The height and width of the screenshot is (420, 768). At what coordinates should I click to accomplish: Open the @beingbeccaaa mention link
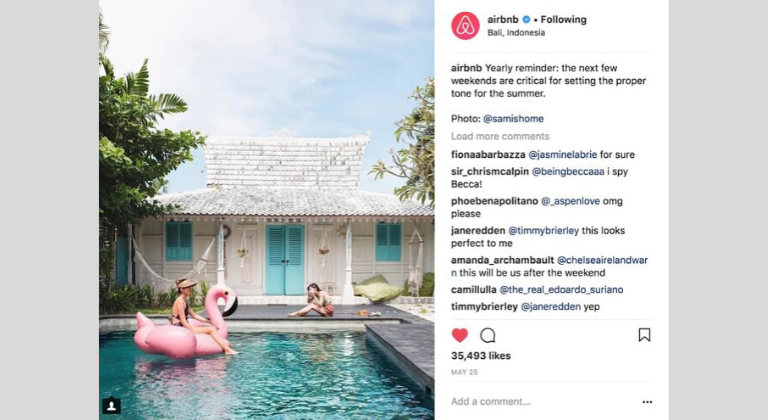coord(568,172)
